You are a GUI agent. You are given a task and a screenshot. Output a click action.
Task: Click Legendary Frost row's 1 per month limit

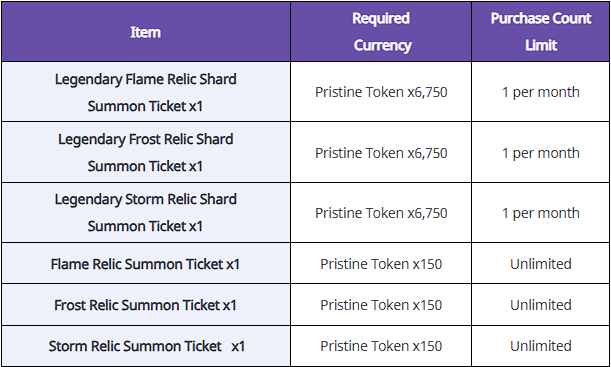pyautogui.click(x=540, y=153)
